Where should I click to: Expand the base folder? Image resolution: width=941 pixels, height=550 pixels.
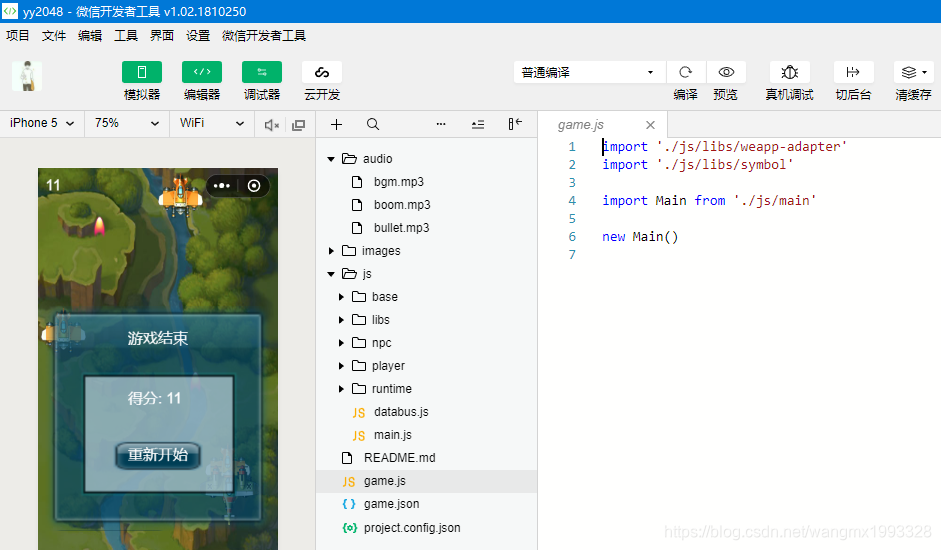click(341, 297)
